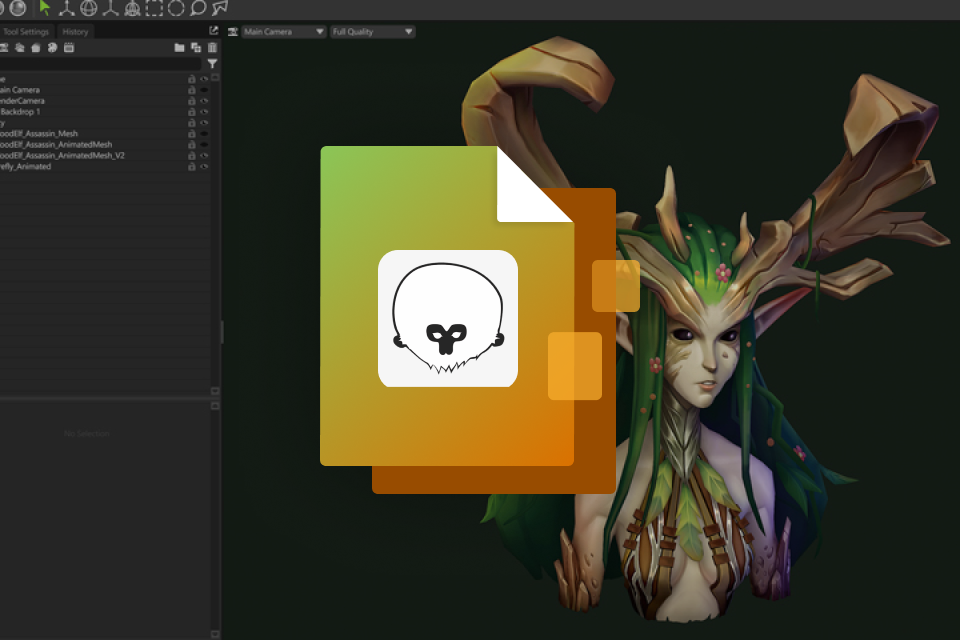Toggle visibility of the Main Camera row
Viewport: 960px width, 640px height.
click(204, 90)
